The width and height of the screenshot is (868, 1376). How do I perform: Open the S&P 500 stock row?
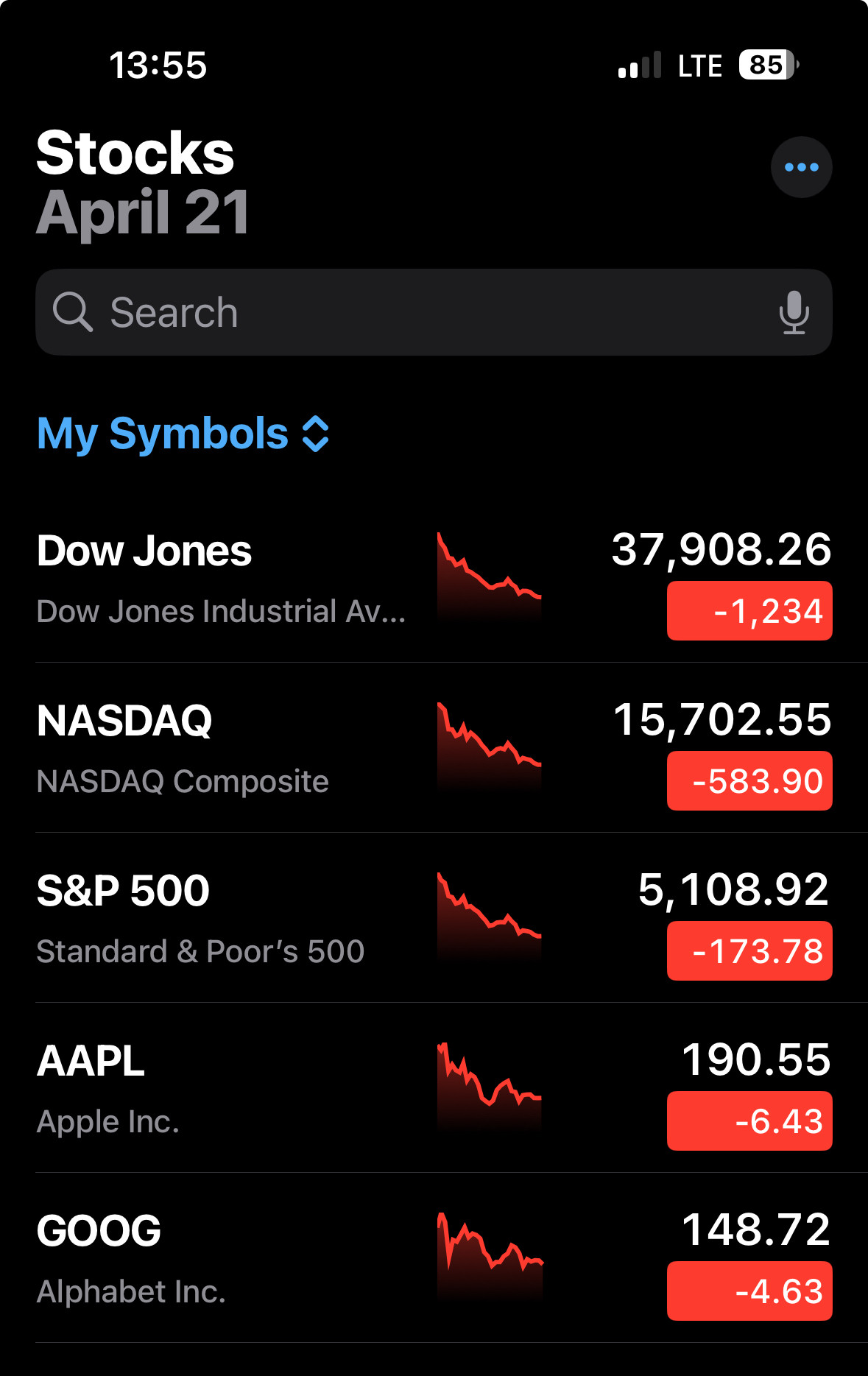(x=434, y=918)
